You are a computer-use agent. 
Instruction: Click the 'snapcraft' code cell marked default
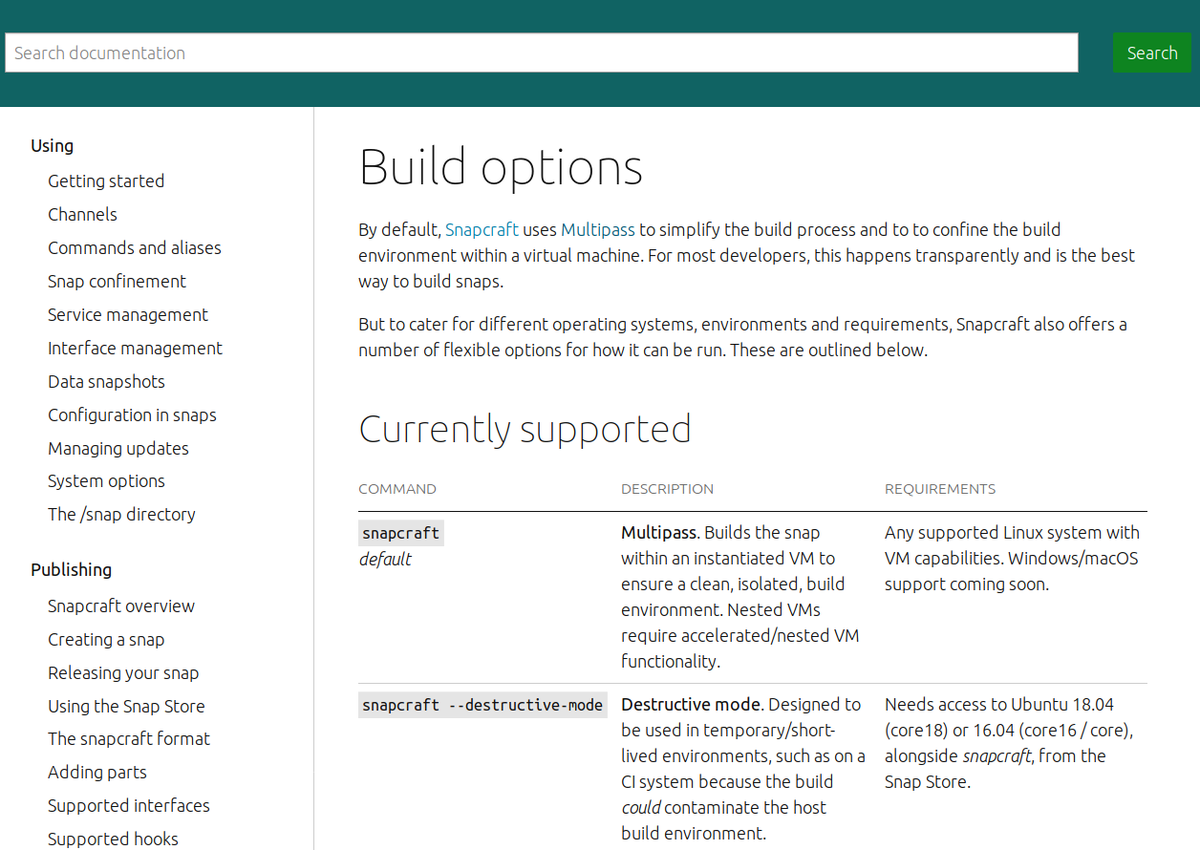click(x=401, y=533)
